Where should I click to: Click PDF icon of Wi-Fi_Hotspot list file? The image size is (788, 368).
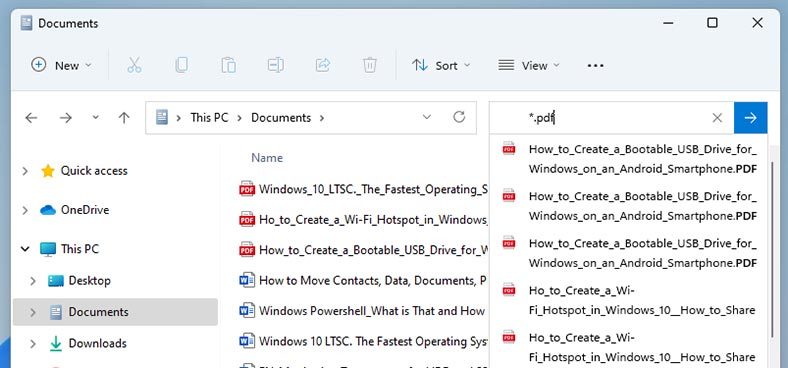(247, 219)
